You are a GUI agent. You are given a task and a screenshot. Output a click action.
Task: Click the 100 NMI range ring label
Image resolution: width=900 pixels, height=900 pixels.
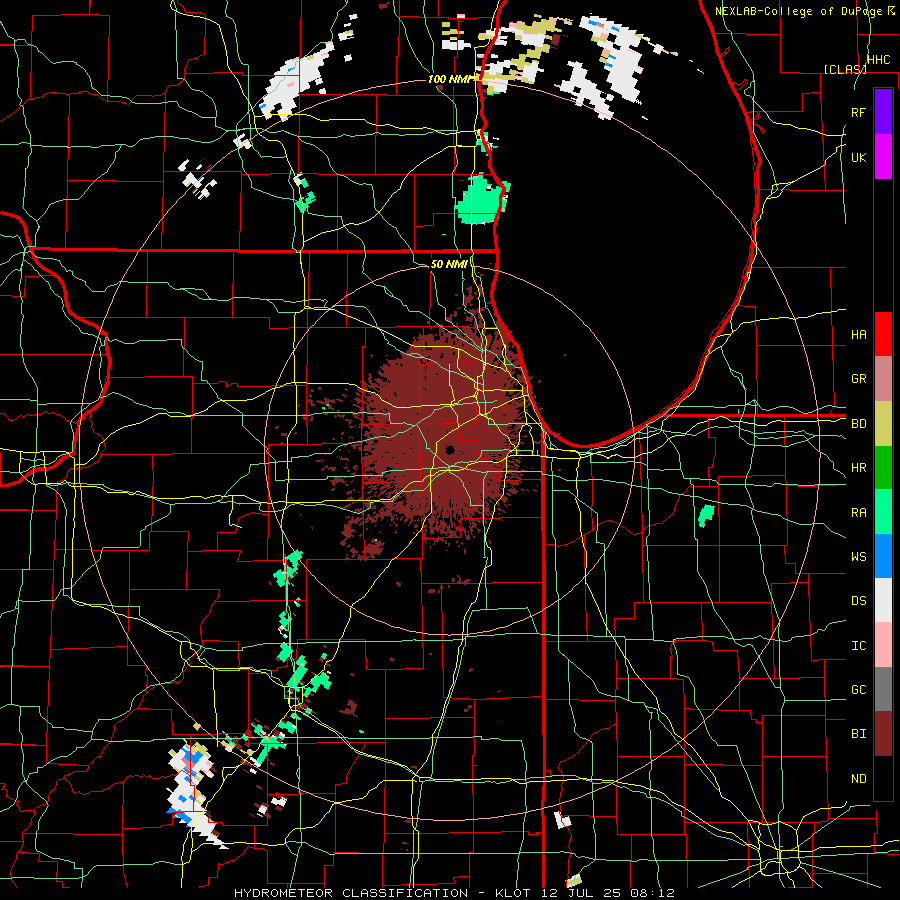pos(449,79)
